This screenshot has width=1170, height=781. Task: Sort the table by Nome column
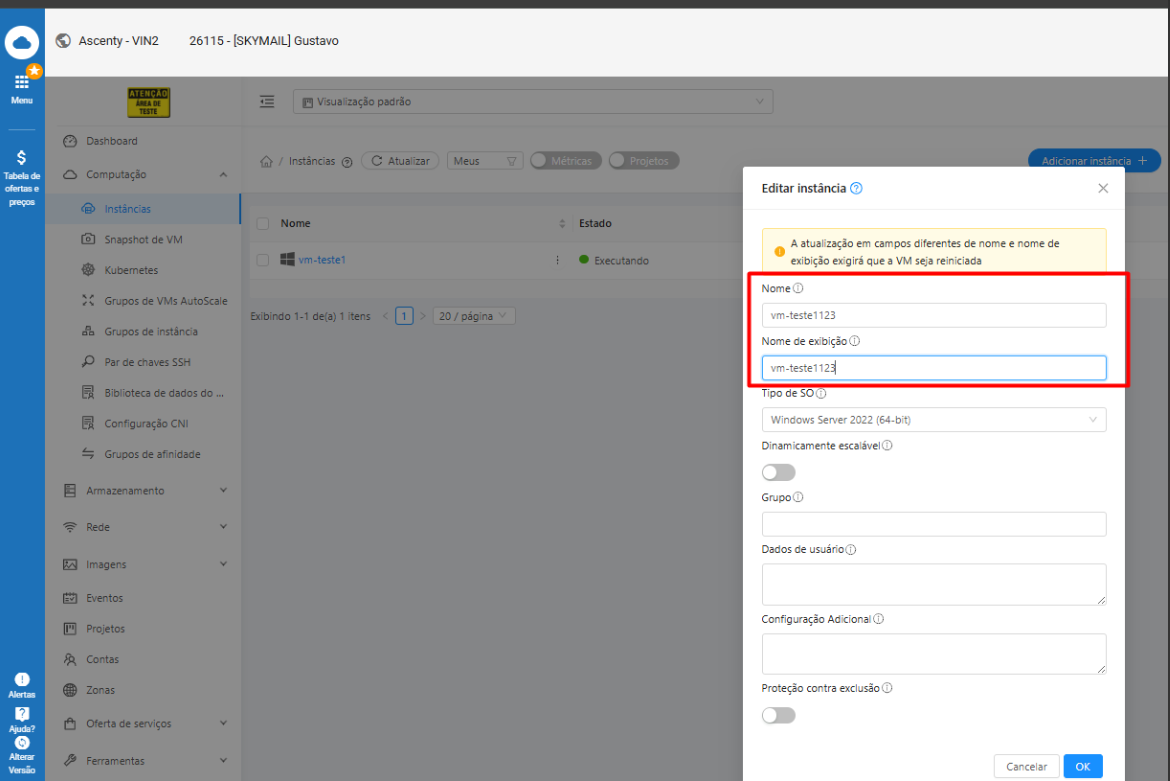pyautogui.click(x=562, y=224)
